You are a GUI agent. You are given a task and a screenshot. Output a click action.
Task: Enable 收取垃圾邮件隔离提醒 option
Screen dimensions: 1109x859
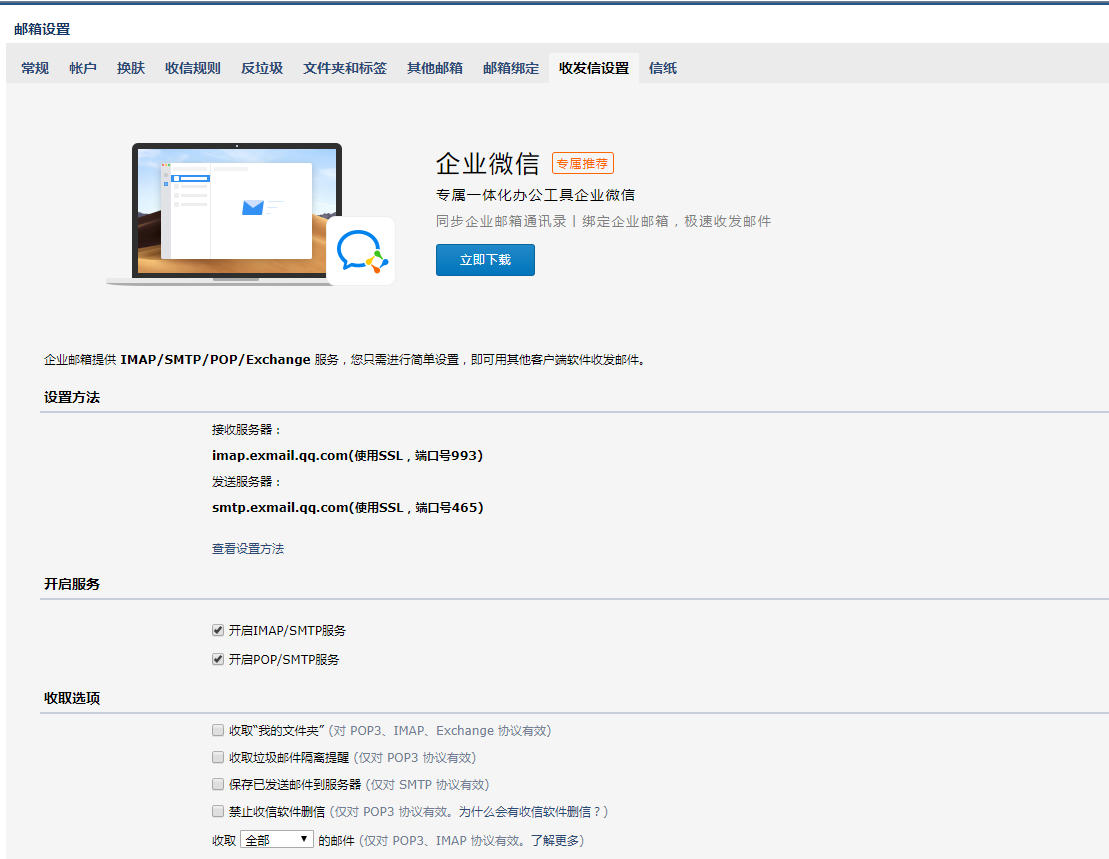click(x=217, y=757)
